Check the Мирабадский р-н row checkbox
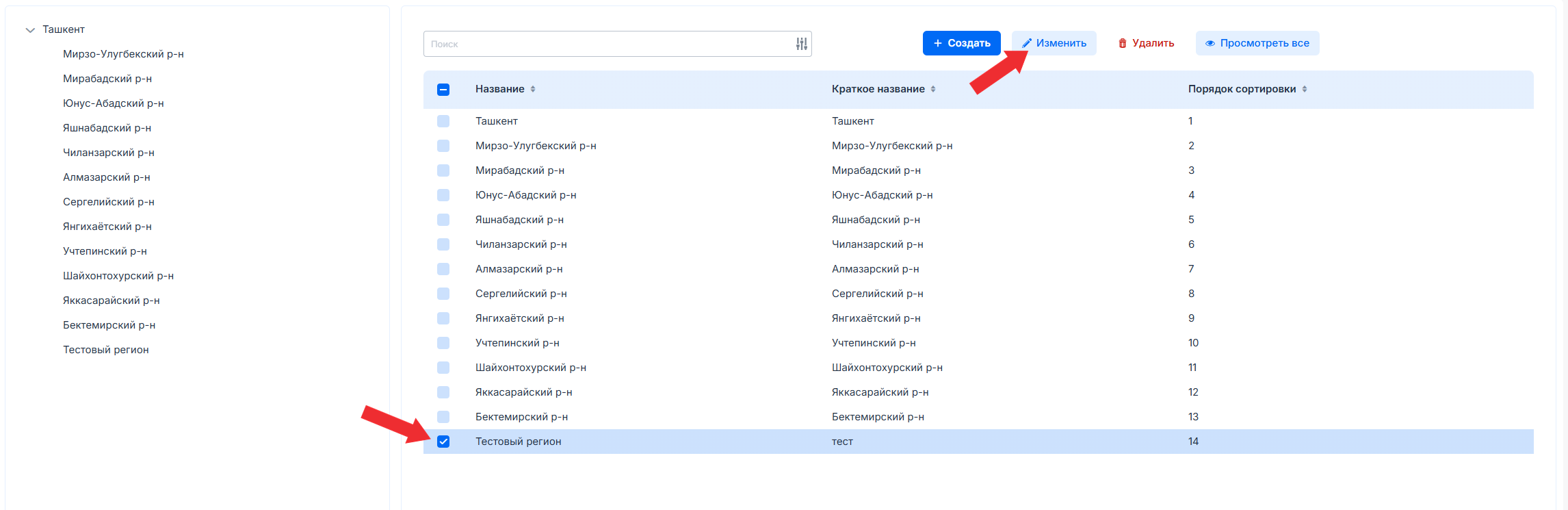 click(x=443, y=170)
